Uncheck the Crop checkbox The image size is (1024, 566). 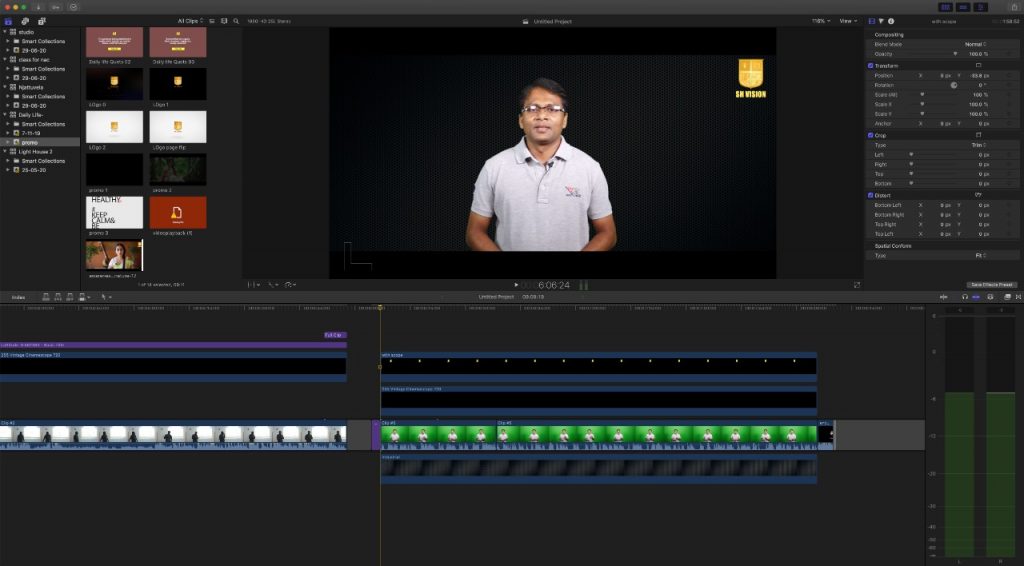pos(871,135)
